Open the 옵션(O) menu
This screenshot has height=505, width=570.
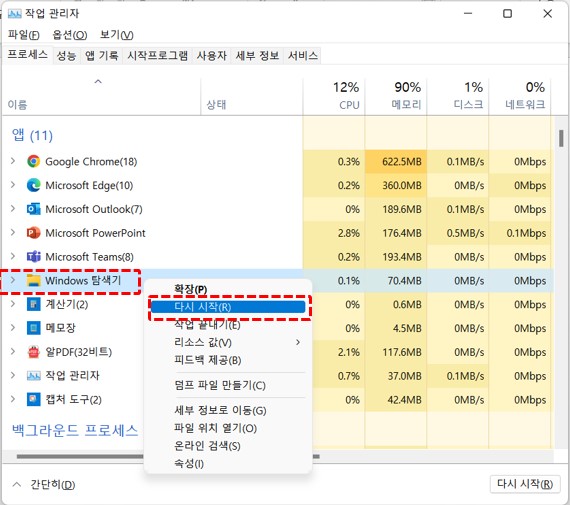[70, 35]
